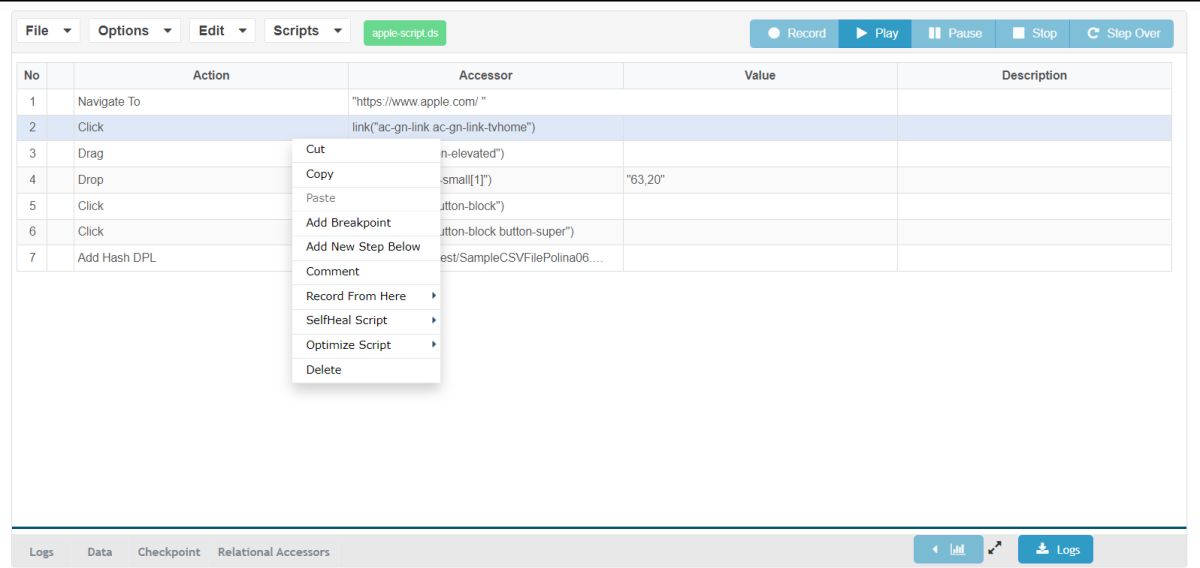Play the script
Viewport: 1200px width, 568px height.
point(875,33)
